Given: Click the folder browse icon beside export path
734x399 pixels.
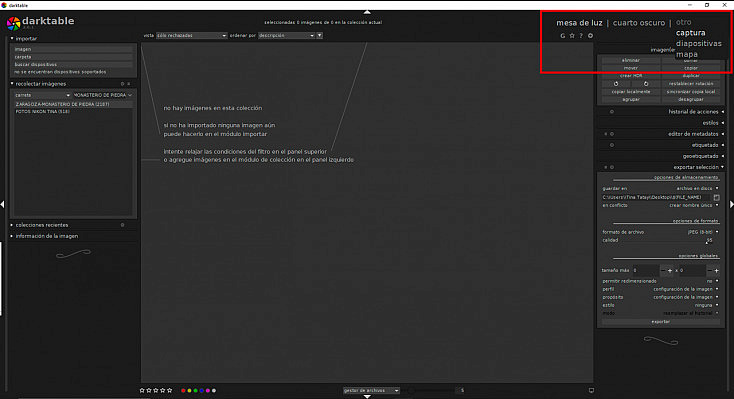Looking at the screenshot, I should 716,198.
